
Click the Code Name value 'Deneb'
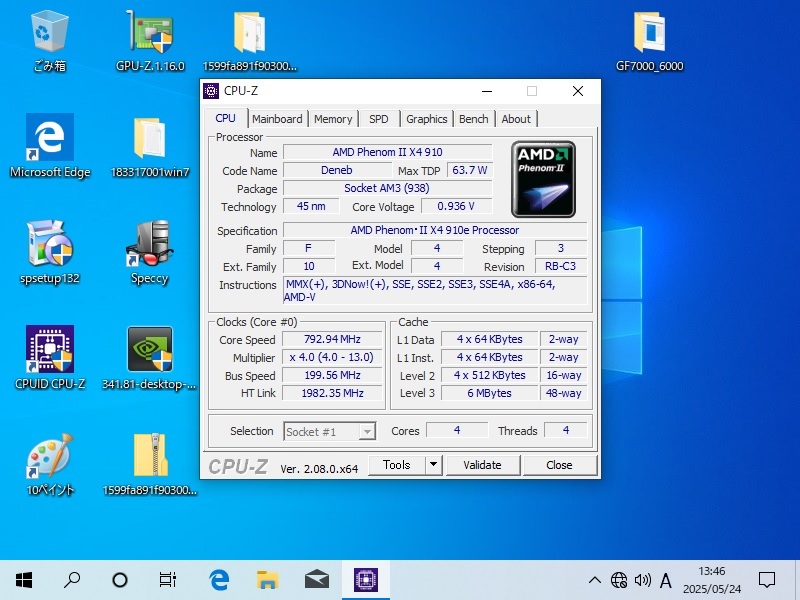(x=337, y=170)
